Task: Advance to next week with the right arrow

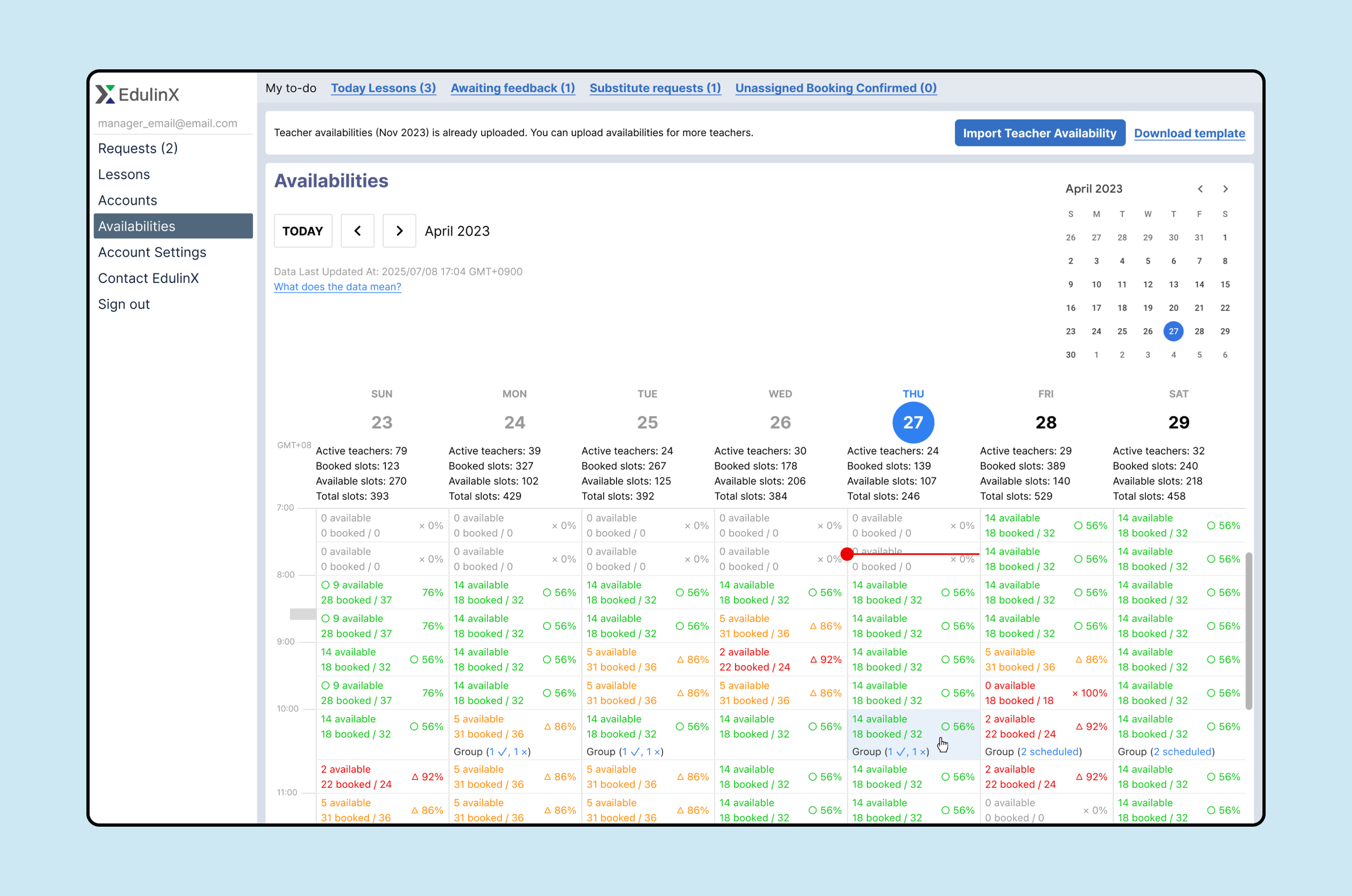Action: pos(399,231)
